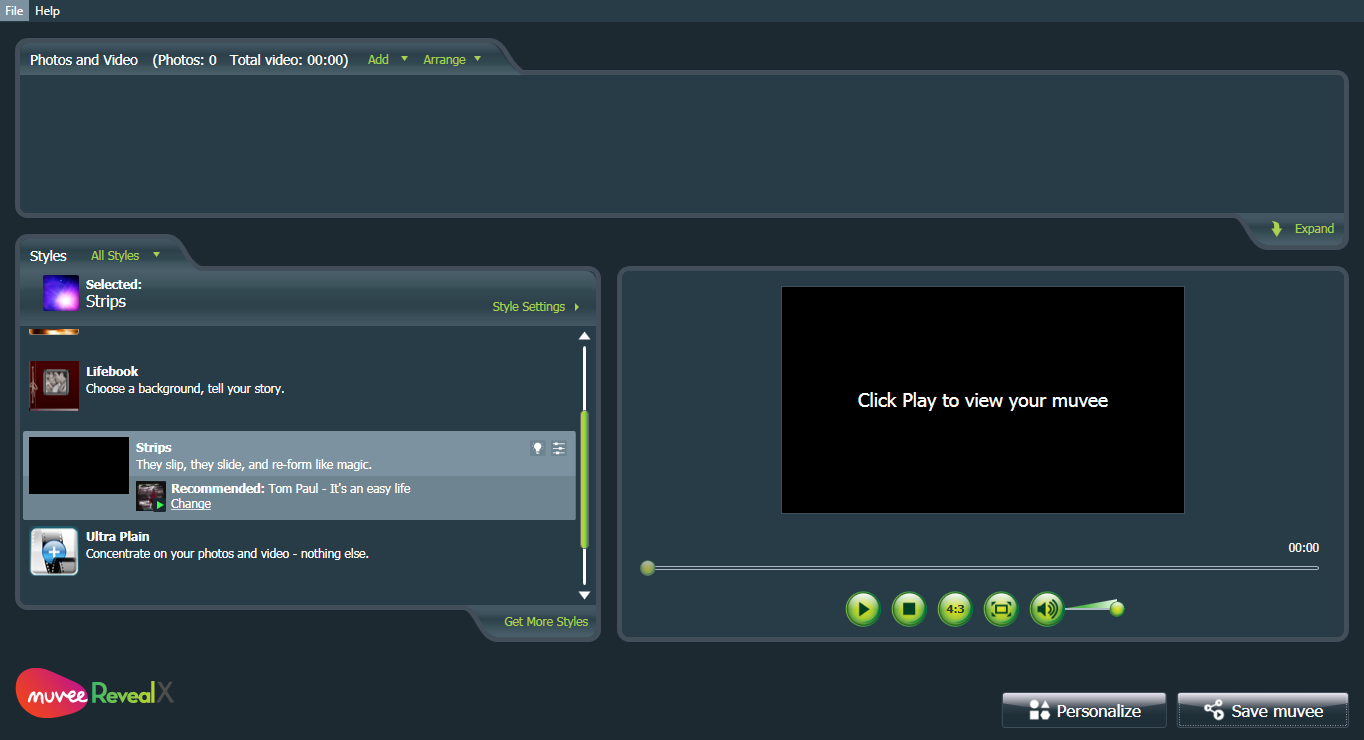Click the styles list scroll down arrow

(x=585, y=595)
